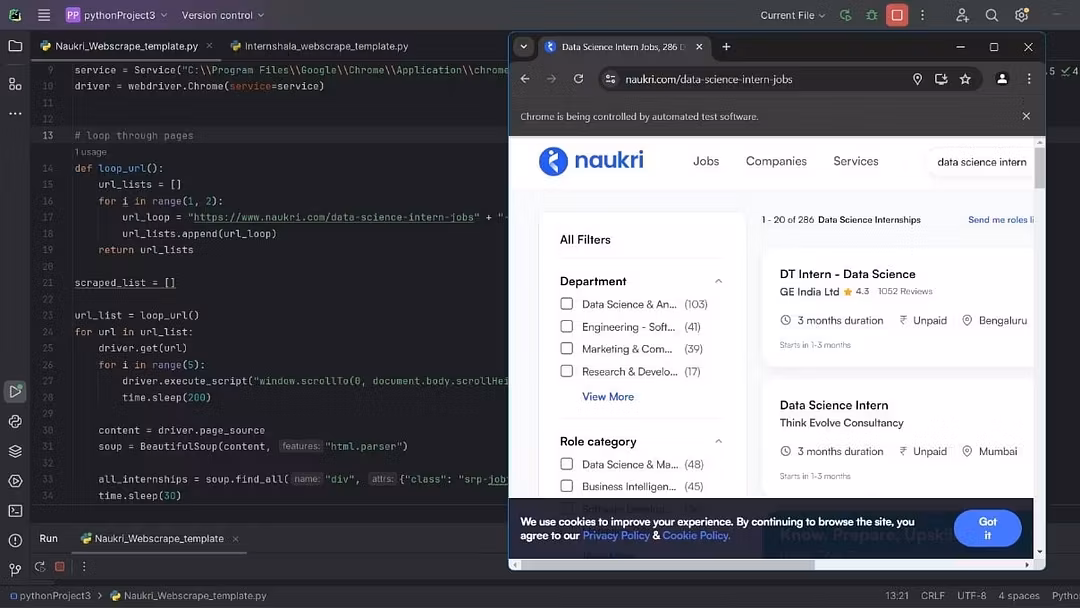The image size is (1080, 608).
Task: Open the Current File run configuration dropdown
Action: click(792, 15)
